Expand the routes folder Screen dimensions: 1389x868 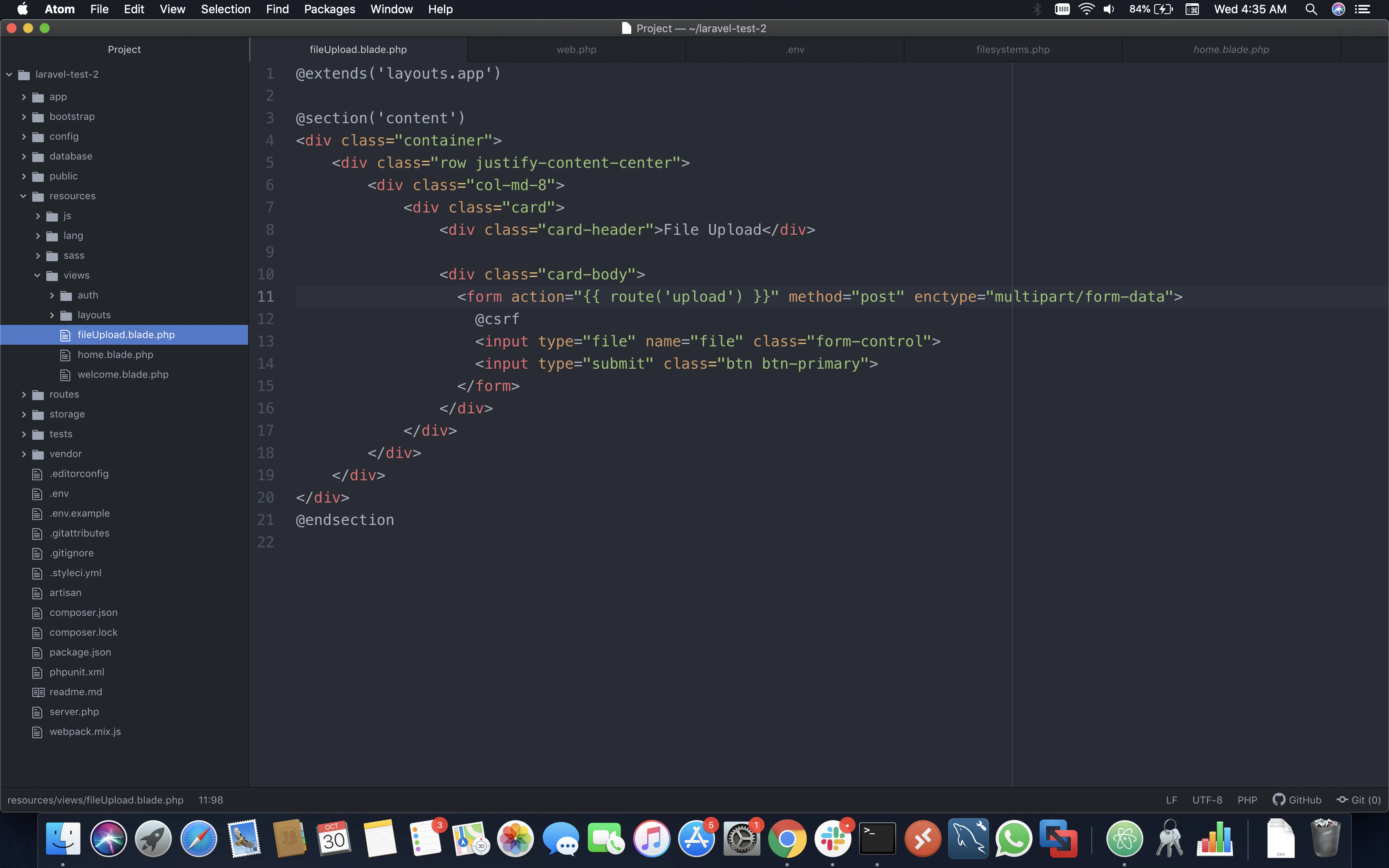click(x=24, y=394)
